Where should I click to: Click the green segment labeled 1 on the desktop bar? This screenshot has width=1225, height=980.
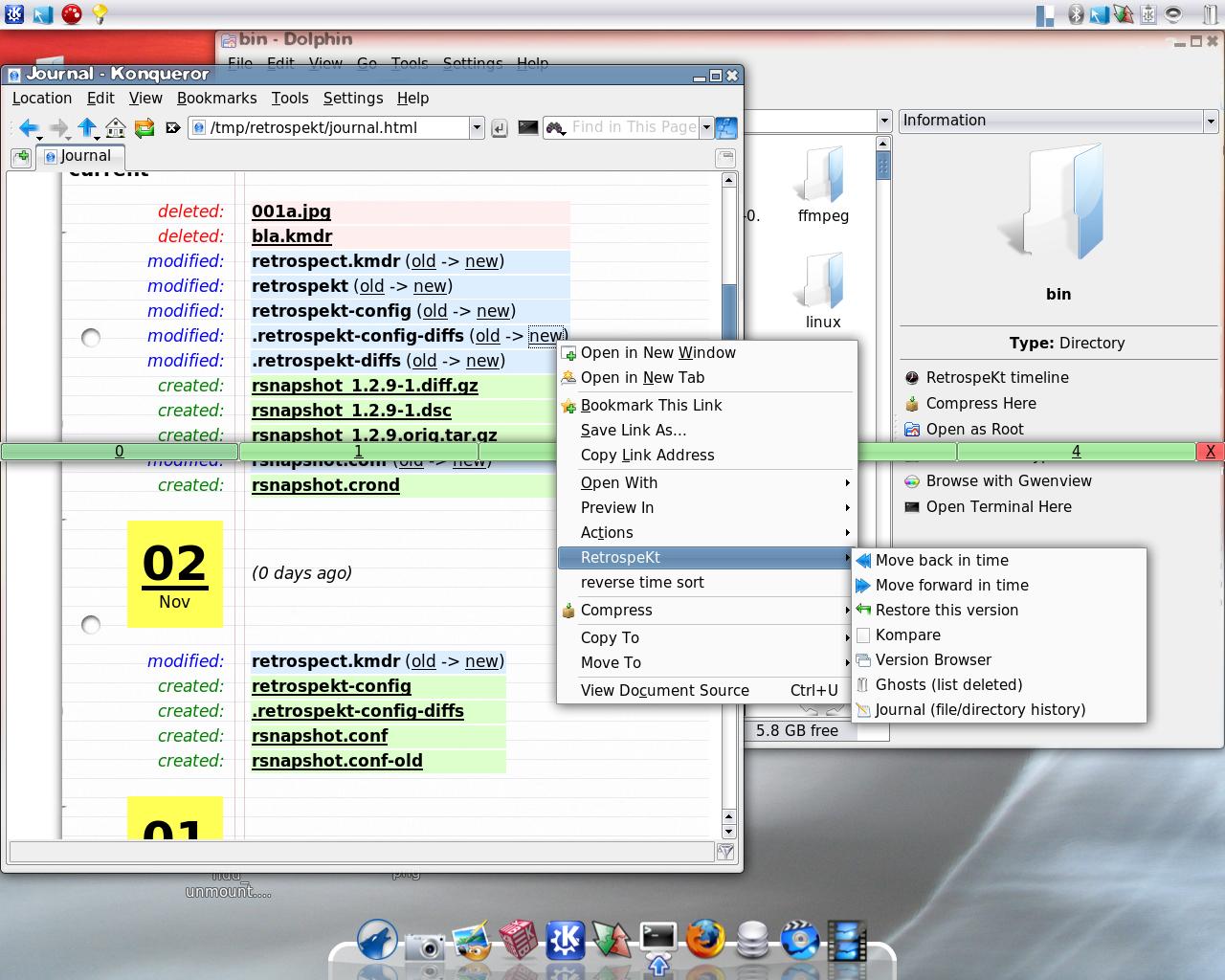tap(358, 452)
